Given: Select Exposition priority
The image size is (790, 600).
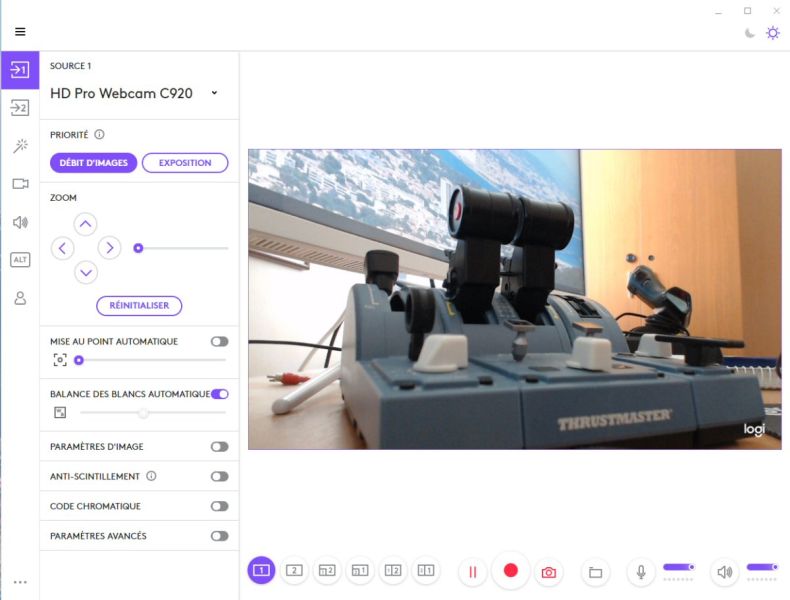Looking at the screenshot, I should click(185, 163).
